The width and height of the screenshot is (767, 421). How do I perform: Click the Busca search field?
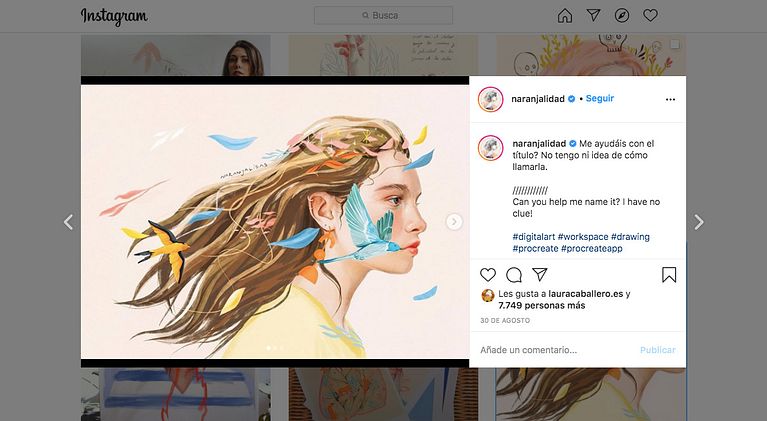tap(383, 16)
